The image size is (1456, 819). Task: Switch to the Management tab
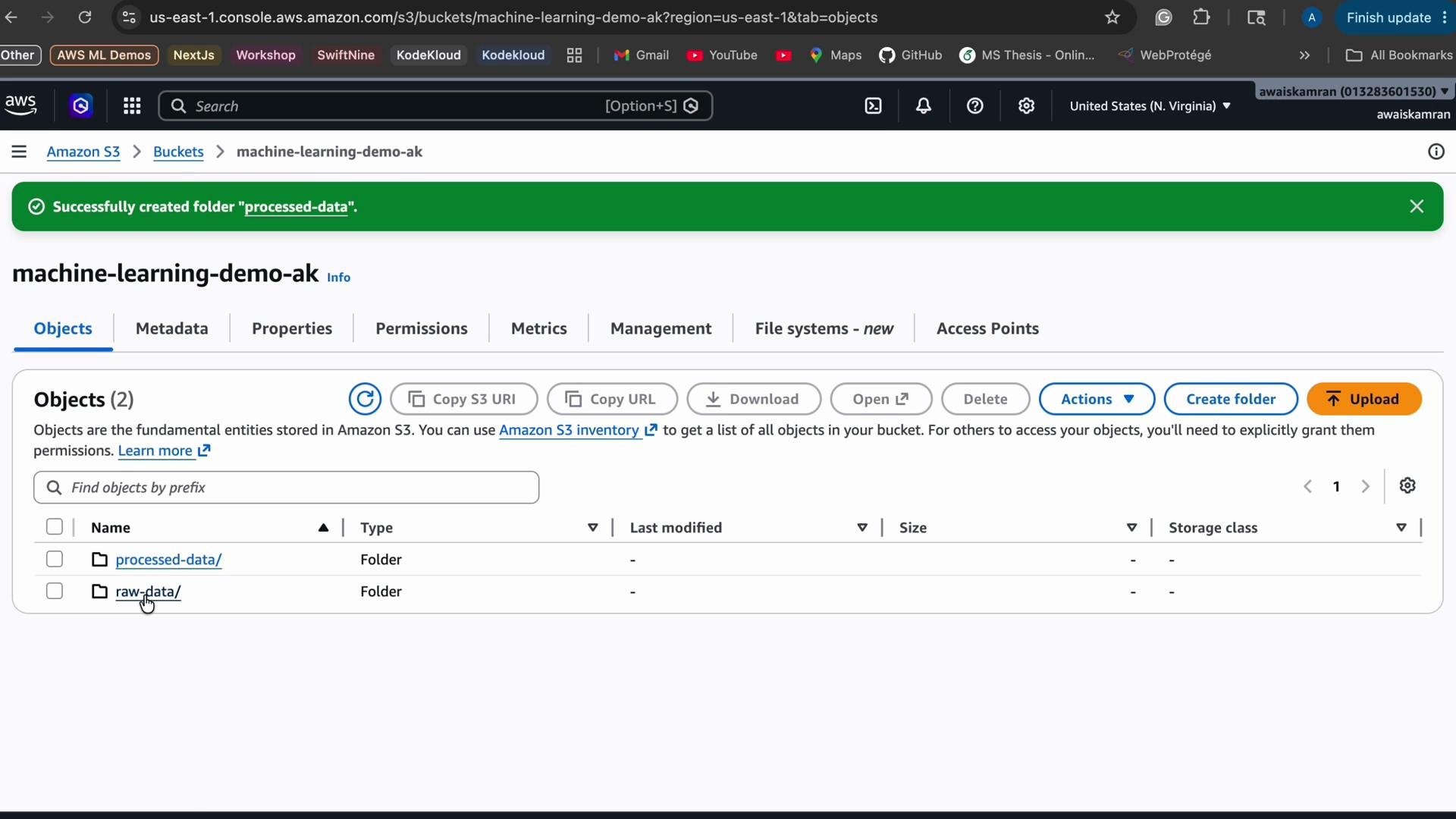[661, 328]
